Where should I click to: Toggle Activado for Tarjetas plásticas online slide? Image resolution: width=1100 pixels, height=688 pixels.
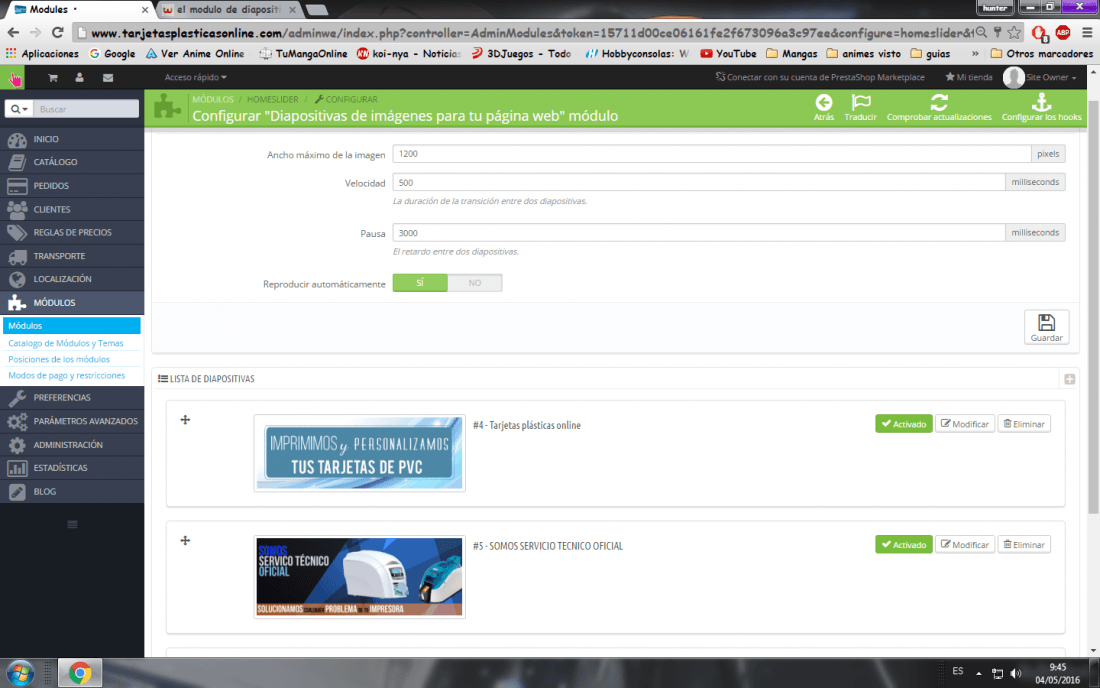click(904, 424)
